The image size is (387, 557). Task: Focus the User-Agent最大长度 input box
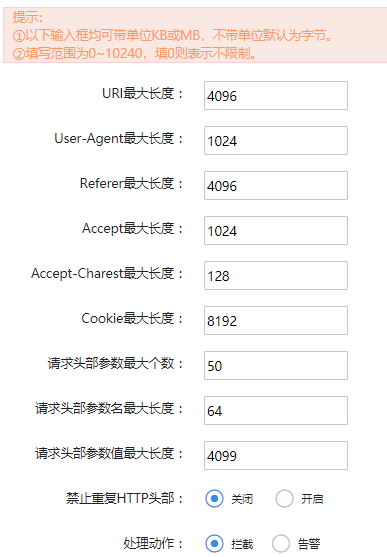click(276, 141)
